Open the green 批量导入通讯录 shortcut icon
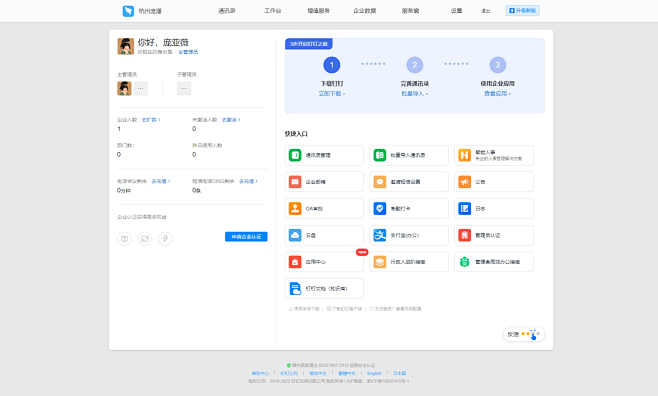Image resolution: width=658 pixels, height=396 pixels. [x=380, y=155]
